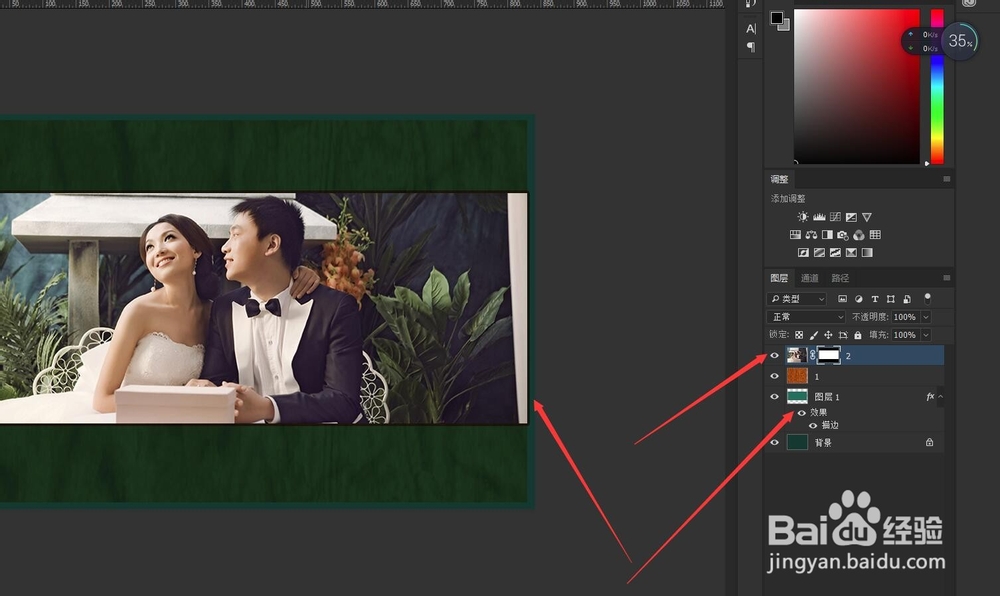Screen dimensions: 1000x596
Task: Prevent artboard auto-nesting lock icon
Action: (843, 335)
